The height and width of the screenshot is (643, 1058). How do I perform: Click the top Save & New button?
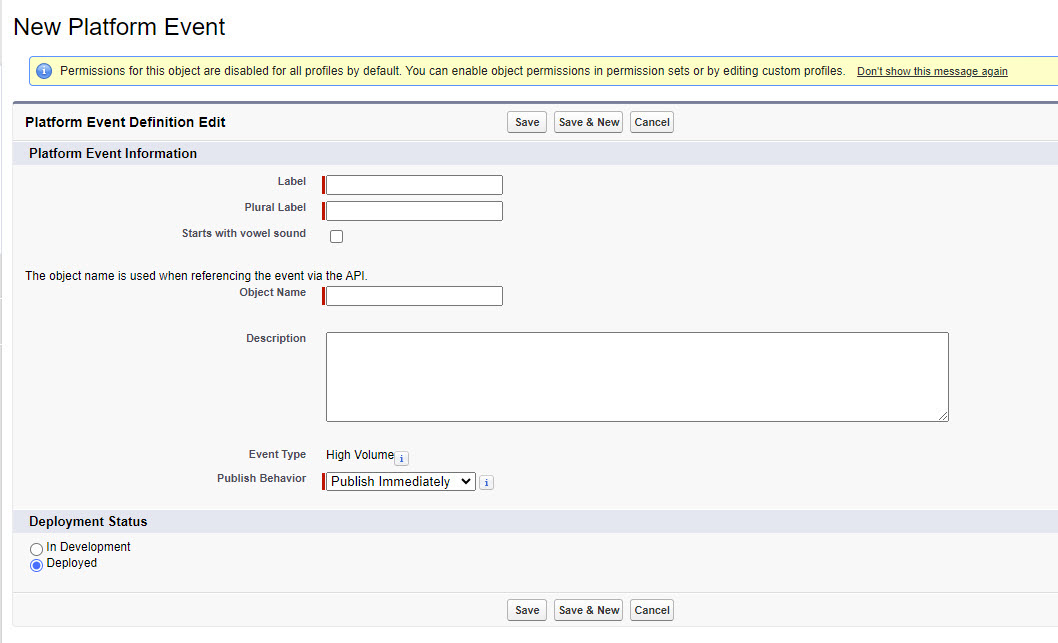coord(588,122)
